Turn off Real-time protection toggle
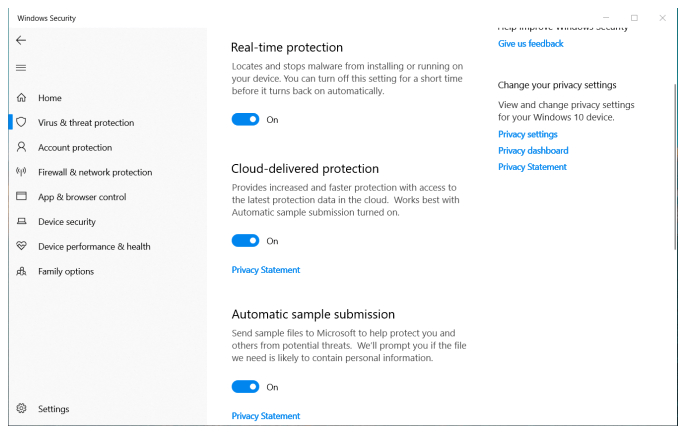Image resolution: width=686 pixels, height=434 pixels. coord(245,119)
